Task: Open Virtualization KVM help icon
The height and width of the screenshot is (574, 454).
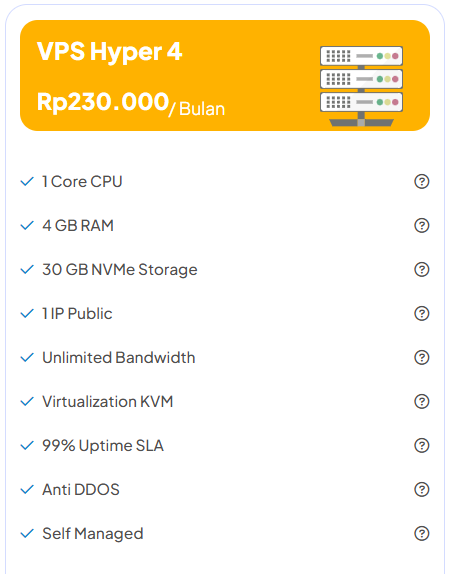Action: [x=421, y=402]
